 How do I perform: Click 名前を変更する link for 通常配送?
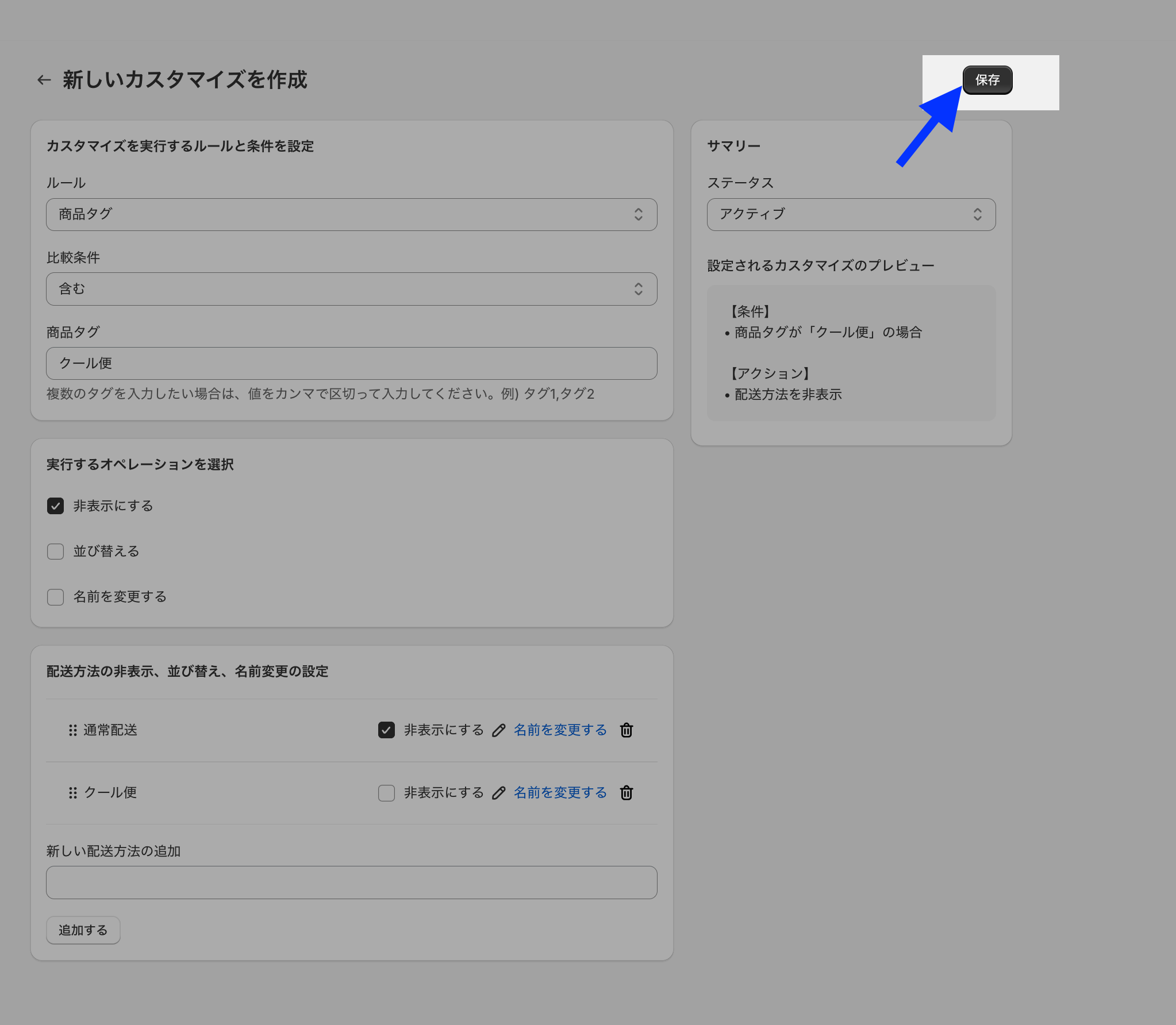[560, 730]
